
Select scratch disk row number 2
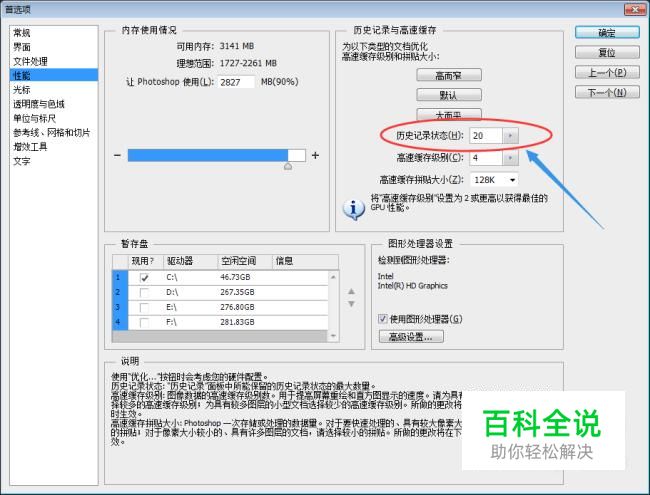click(x=120, y=292)
